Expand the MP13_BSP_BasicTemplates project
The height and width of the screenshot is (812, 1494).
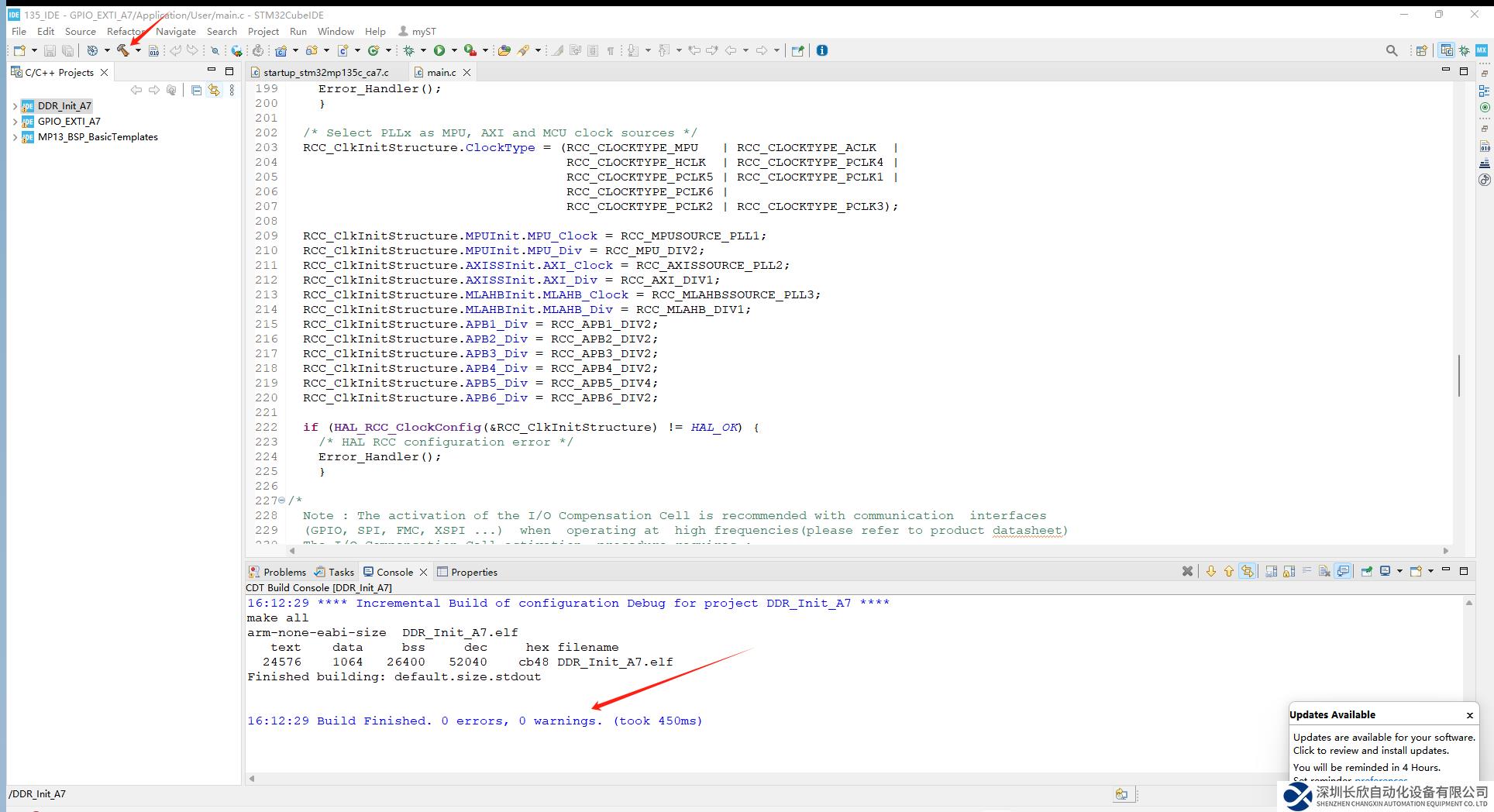(x=15, y=137)
